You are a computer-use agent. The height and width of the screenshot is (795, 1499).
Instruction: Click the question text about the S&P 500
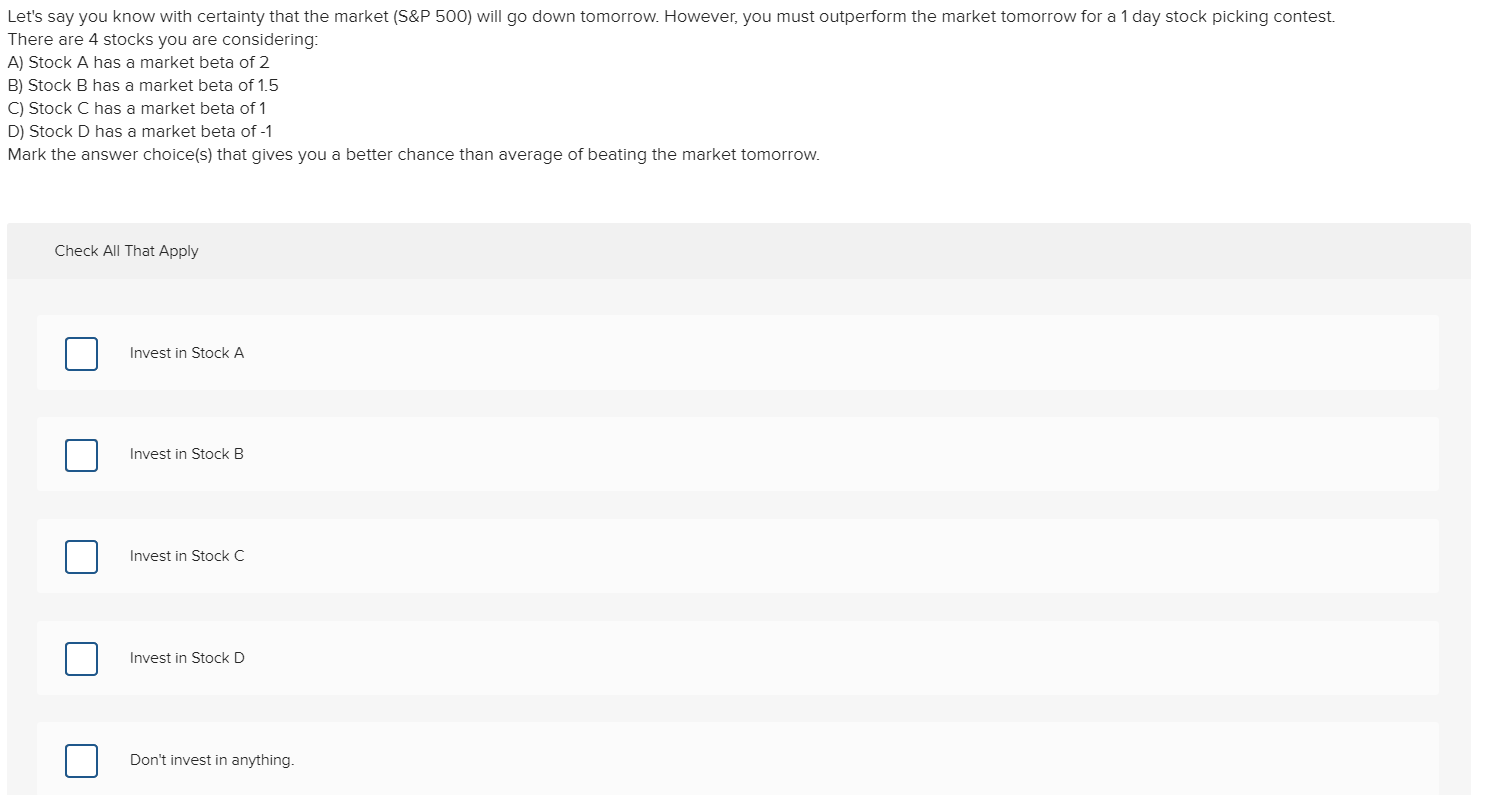coord(670,16)
